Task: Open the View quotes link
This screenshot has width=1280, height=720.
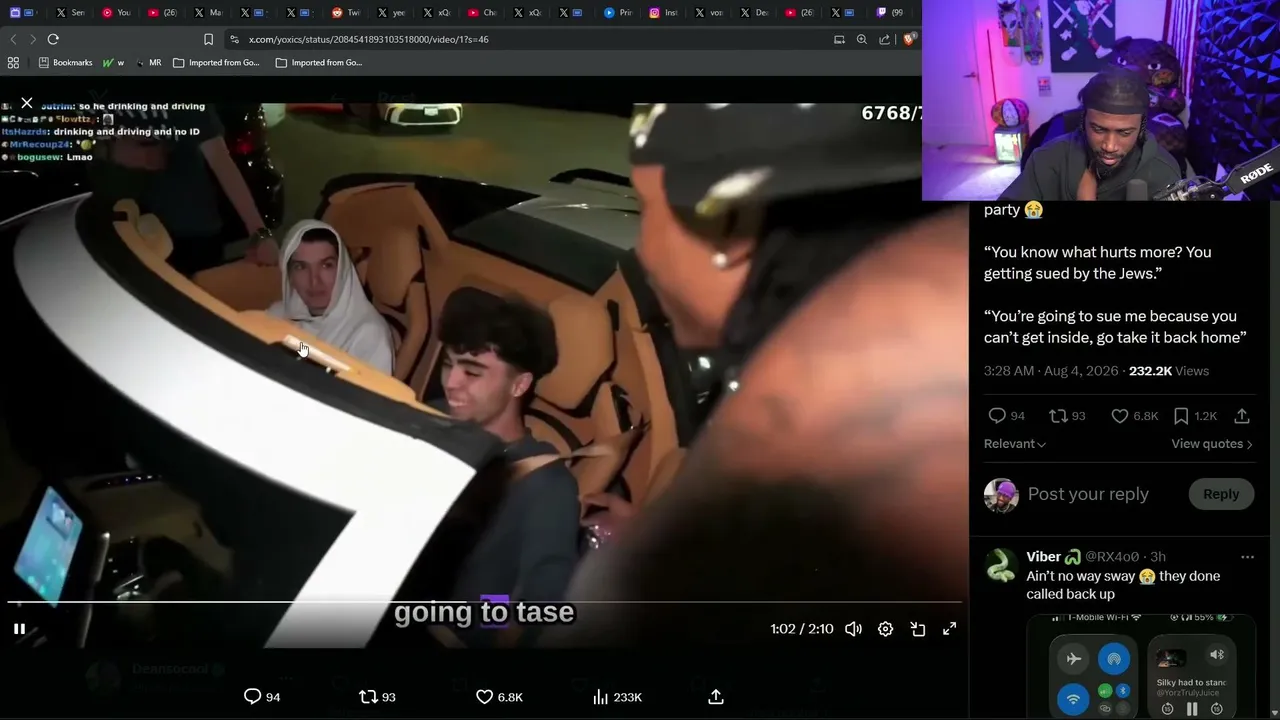Action: coord(1212,444)
